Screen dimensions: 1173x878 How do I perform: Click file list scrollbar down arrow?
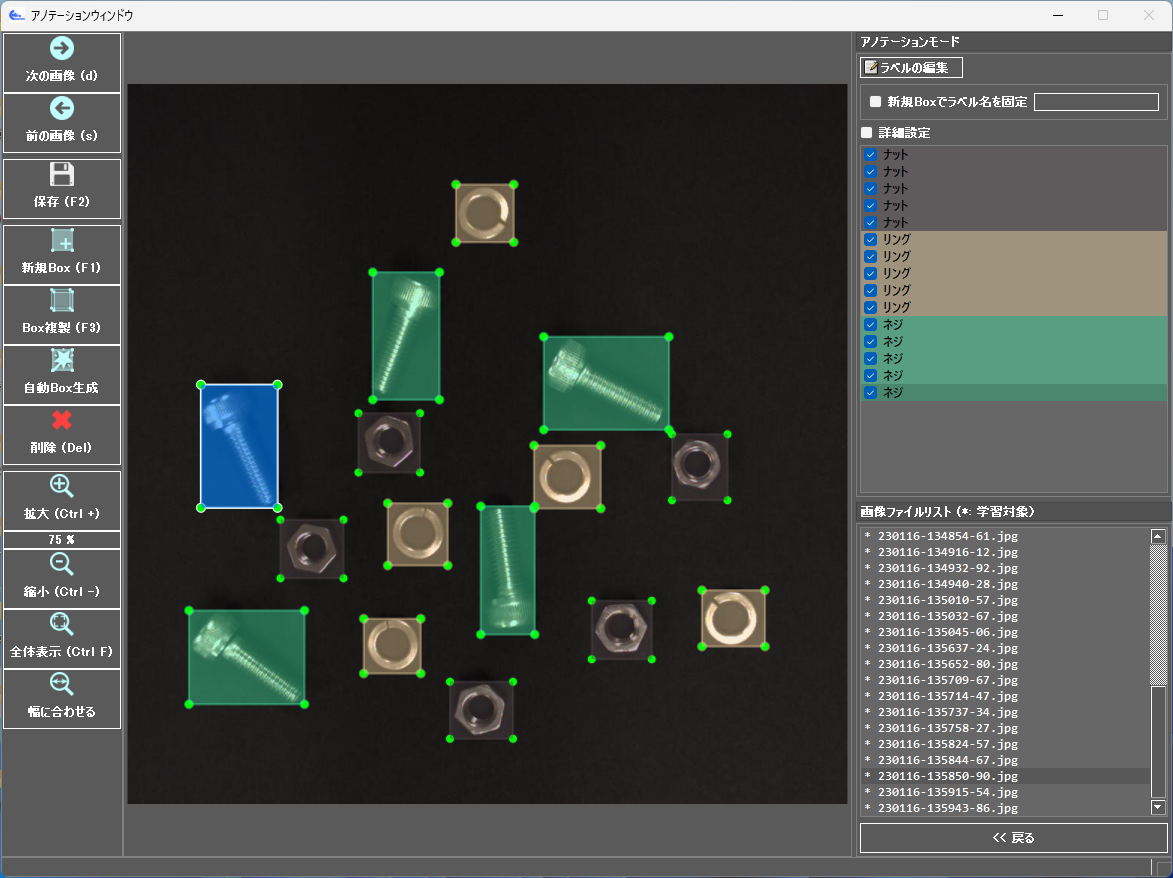pyautogui.click(x=1158, y=807)
